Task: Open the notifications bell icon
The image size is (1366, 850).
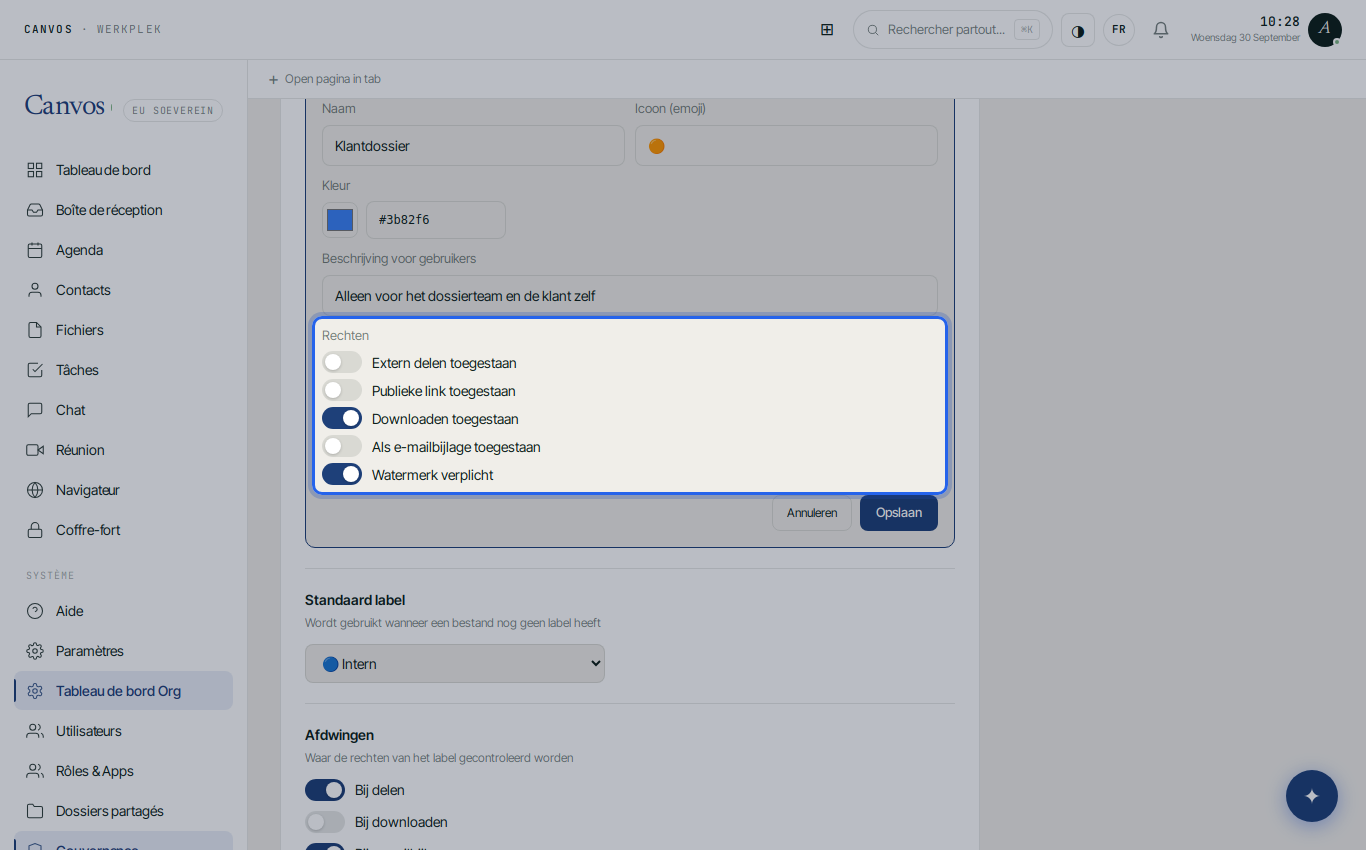Action: [1161, 30]
